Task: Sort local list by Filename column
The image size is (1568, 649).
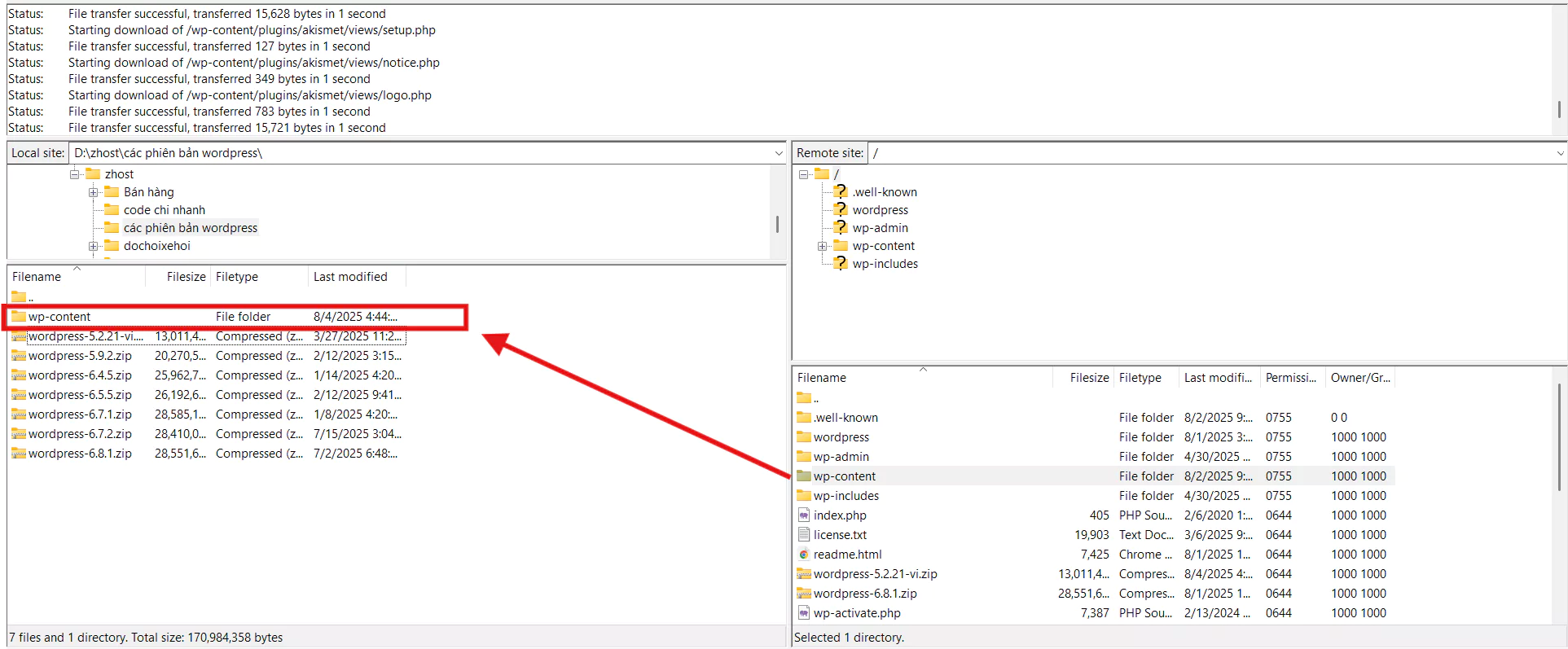Action: coord(77,277)
